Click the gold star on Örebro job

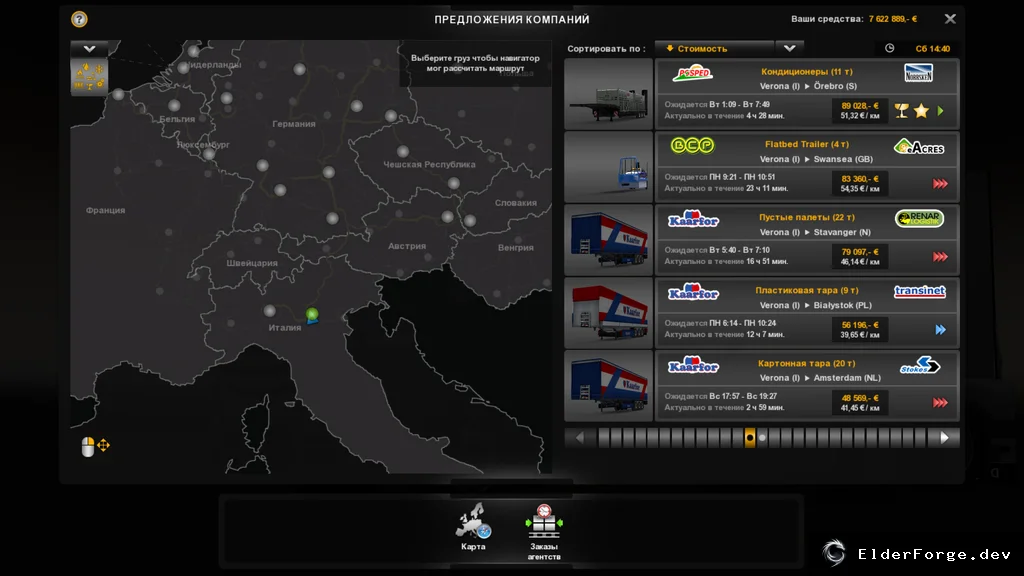[x=921, y=111]
